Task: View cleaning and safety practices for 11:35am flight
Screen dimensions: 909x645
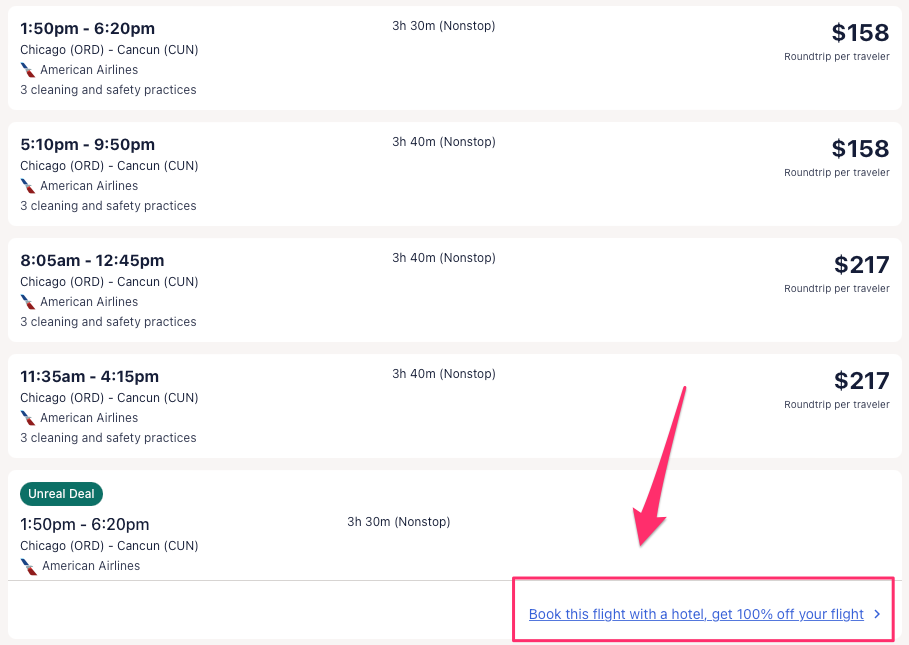Action: point(108,438)
